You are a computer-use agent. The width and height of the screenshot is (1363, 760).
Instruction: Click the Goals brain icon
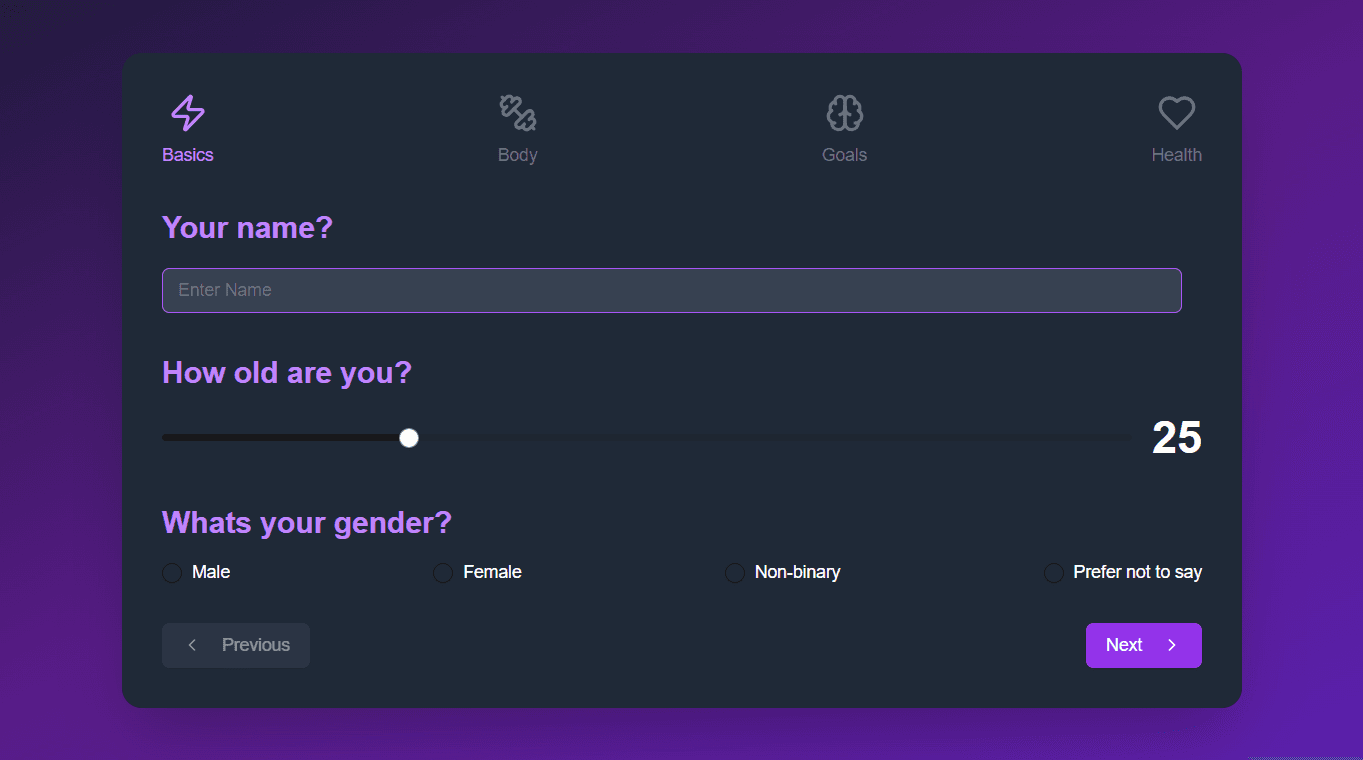[x=845, y=113]
